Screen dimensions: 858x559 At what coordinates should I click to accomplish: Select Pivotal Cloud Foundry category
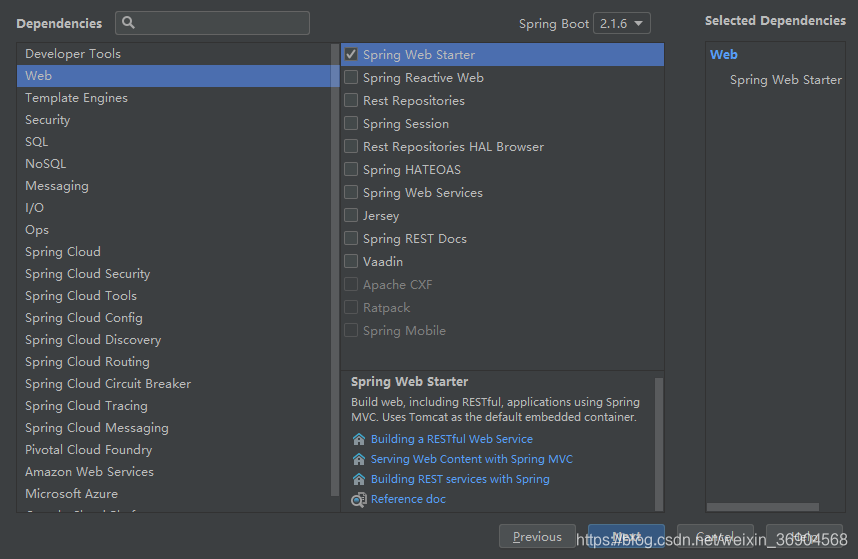[174, 450]
